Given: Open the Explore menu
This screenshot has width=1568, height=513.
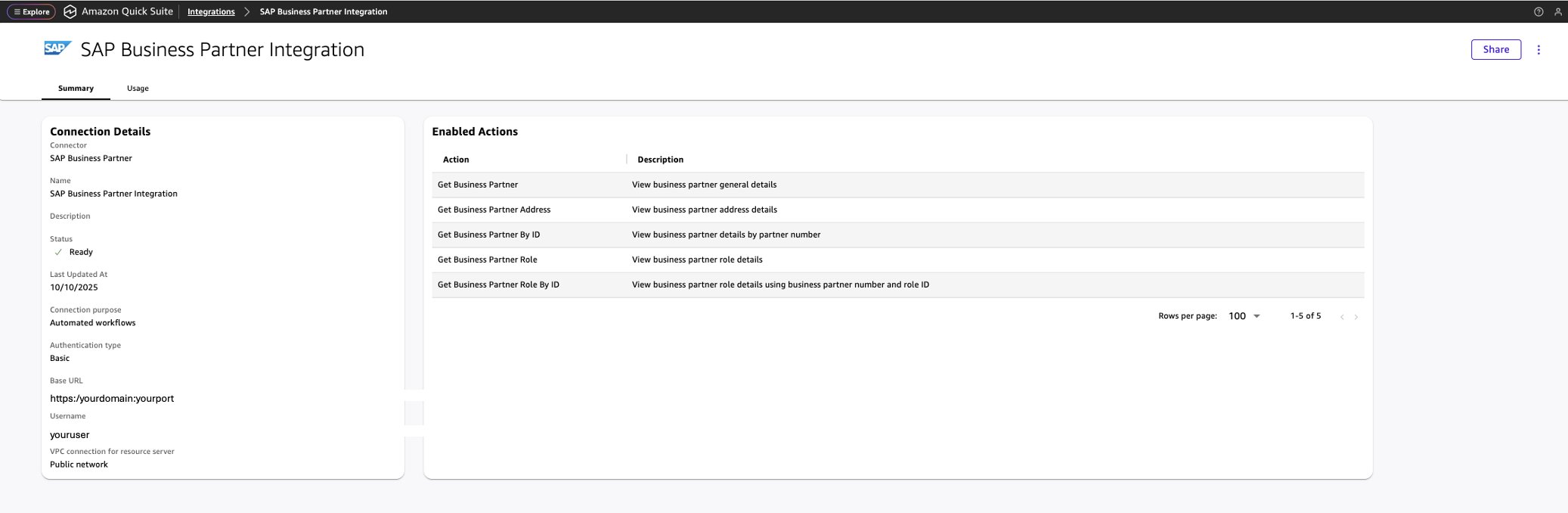Looking at the screenshot, I should [x=31, y=11].
